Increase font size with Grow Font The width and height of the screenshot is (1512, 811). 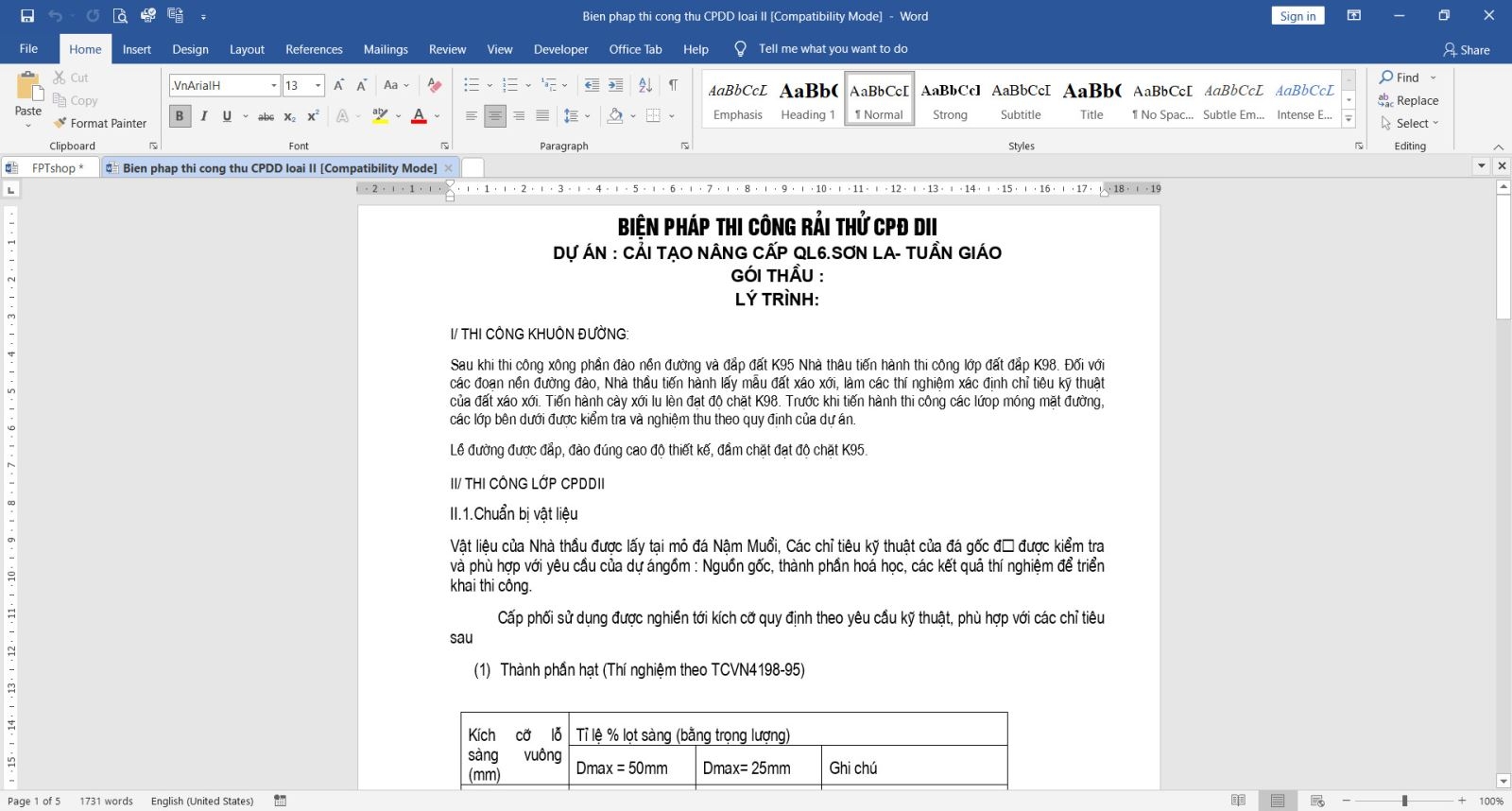click(338, 85)
